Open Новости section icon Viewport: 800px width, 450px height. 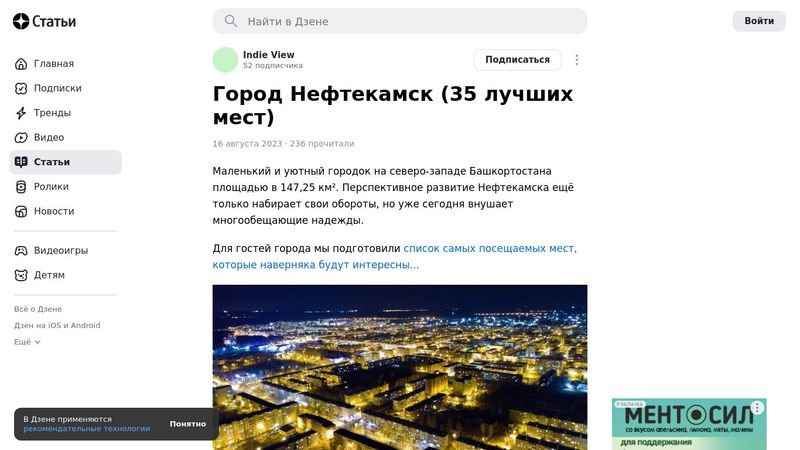click(x=21, y=211)
